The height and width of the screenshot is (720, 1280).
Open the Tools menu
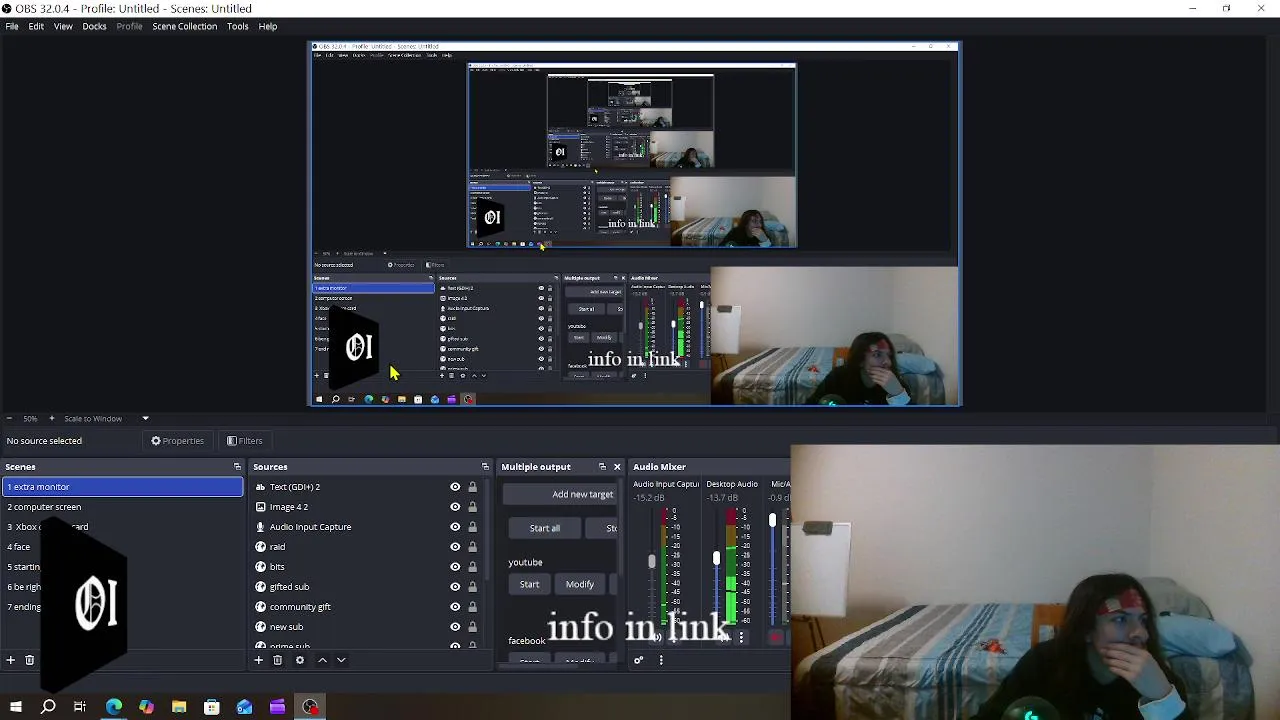[x=238, y=26]
